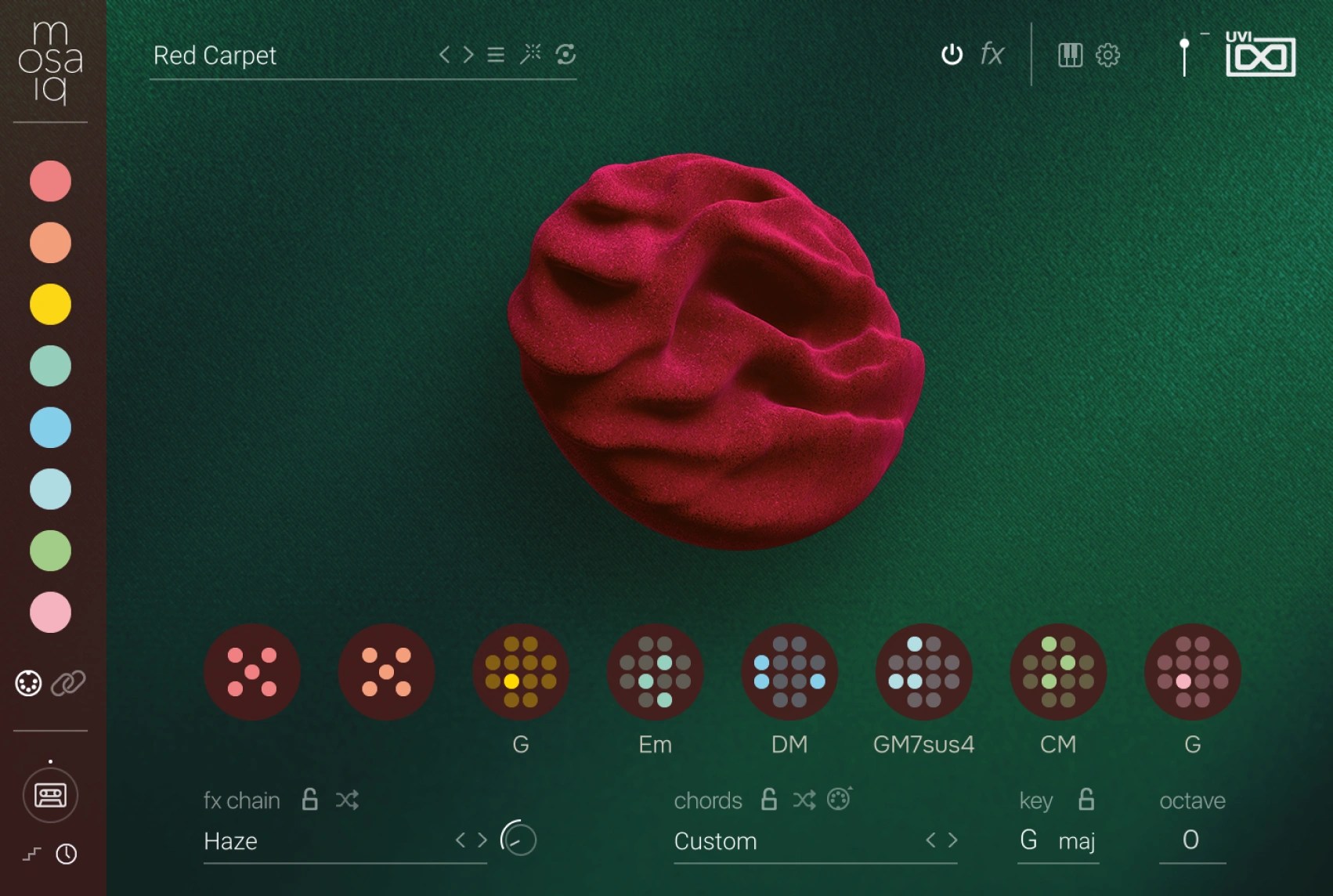Toggle the fx chain lock
This screenshot has width=1333, height=896.
[x=310, y=800]
